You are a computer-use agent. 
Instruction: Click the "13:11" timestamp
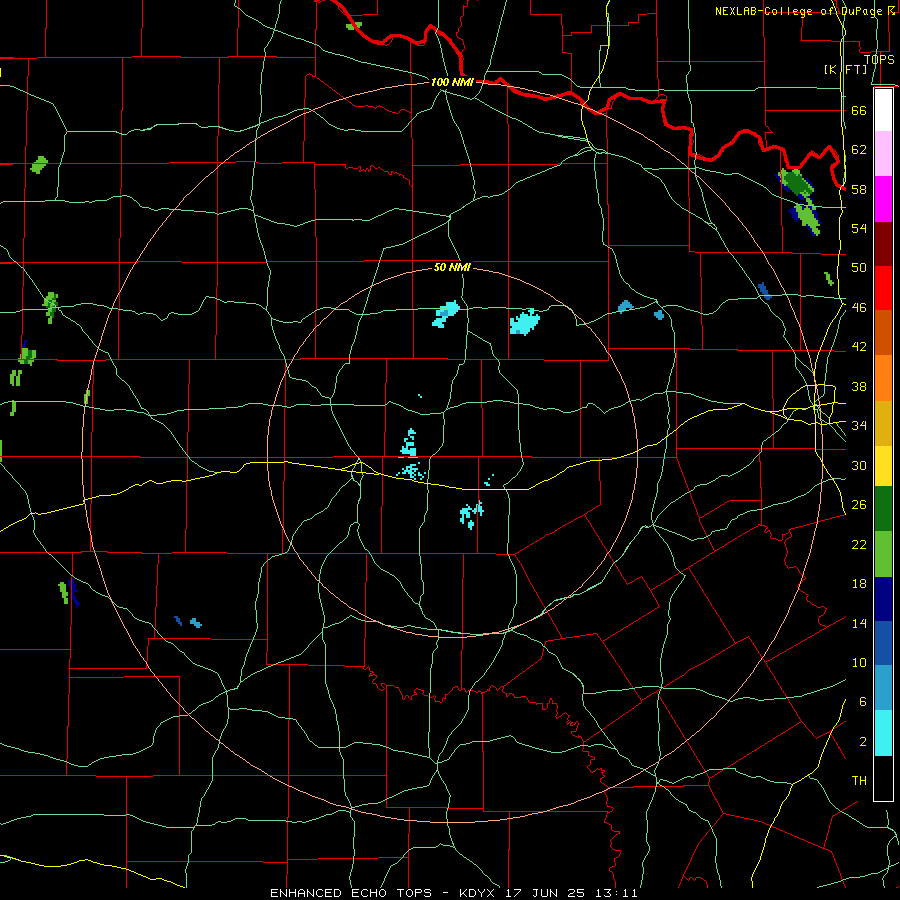click(616, 893)
